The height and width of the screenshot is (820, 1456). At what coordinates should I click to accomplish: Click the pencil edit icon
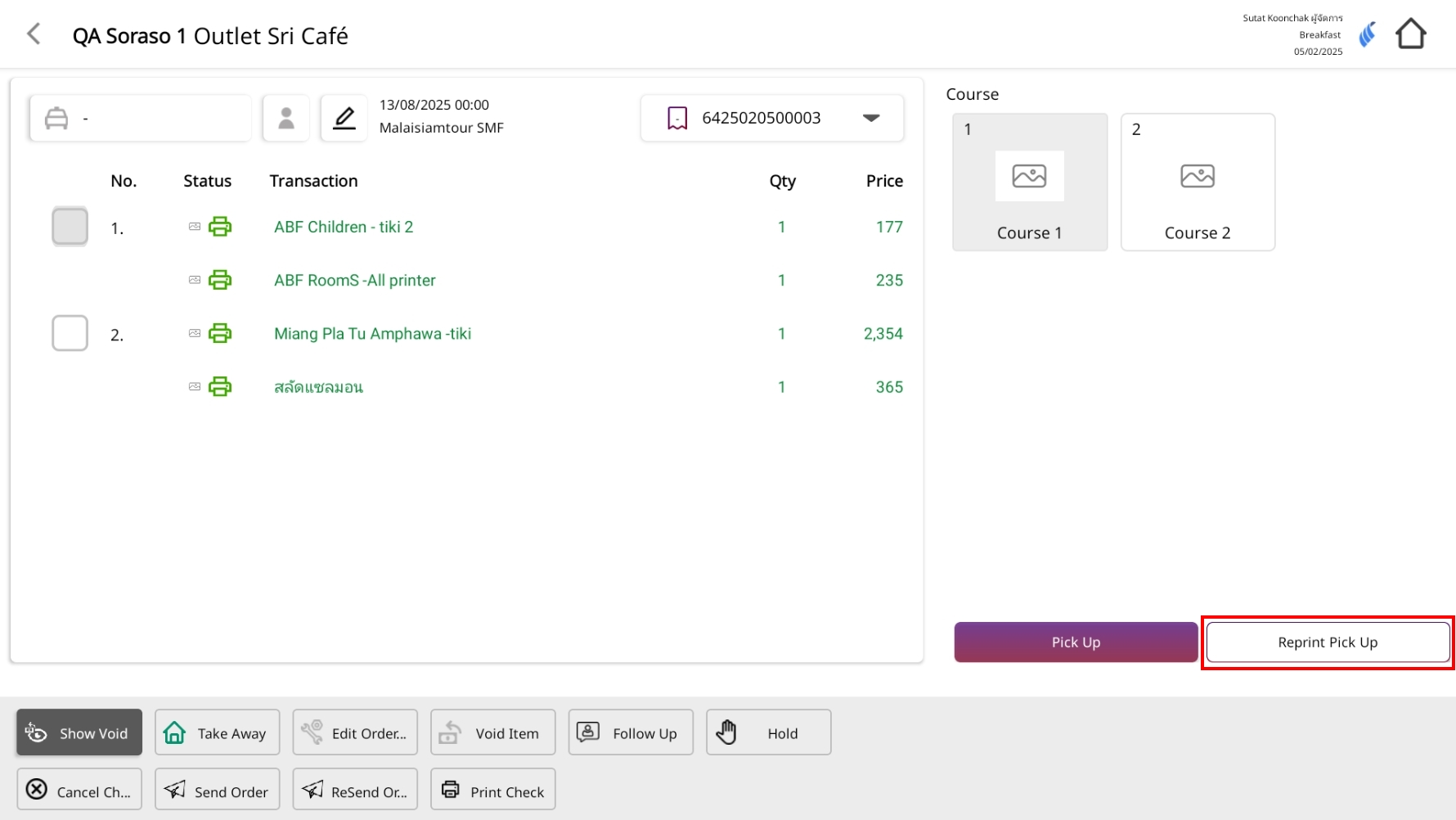pos(344,118)
